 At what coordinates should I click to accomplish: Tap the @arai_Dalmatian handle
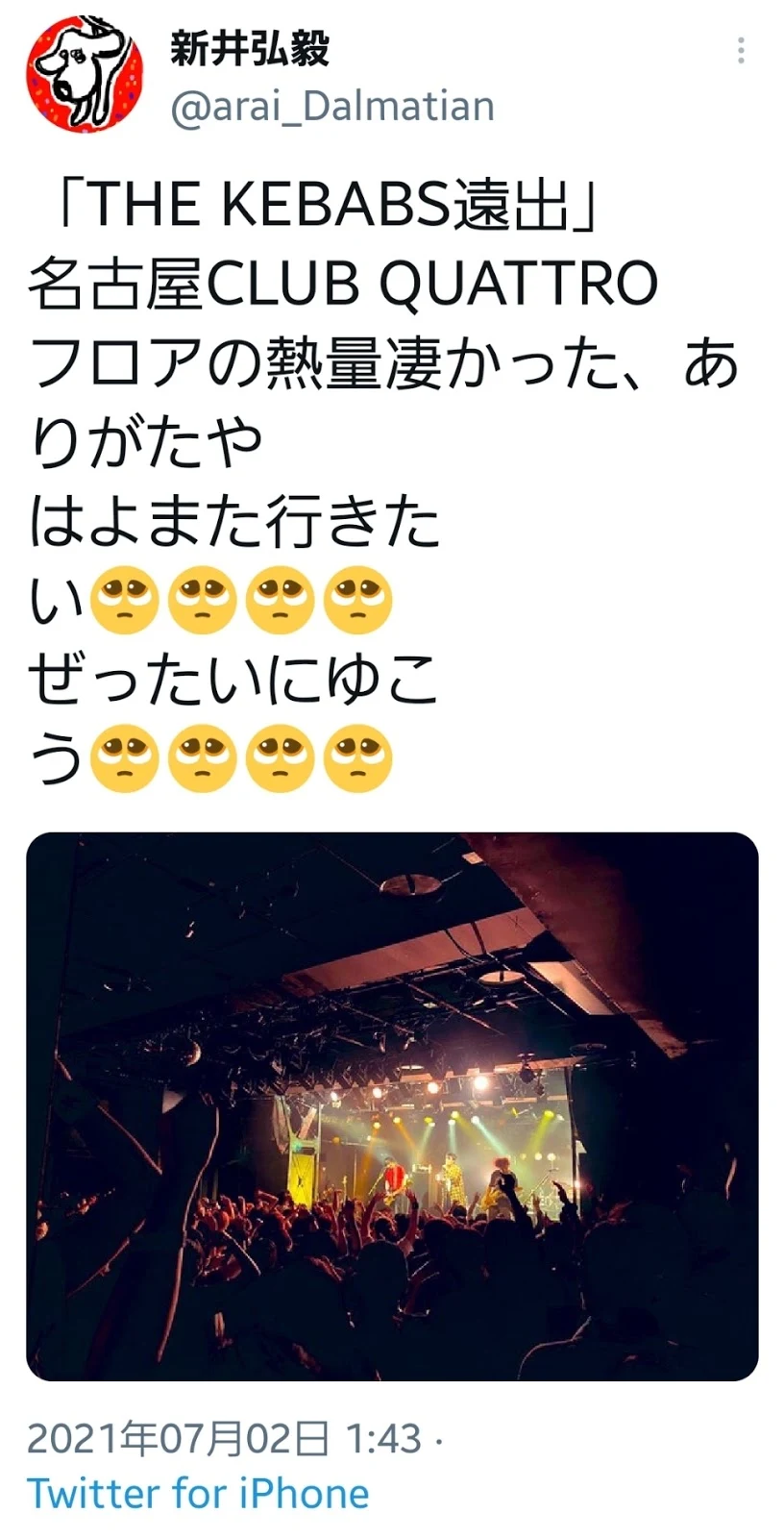[x=332, y=106]
